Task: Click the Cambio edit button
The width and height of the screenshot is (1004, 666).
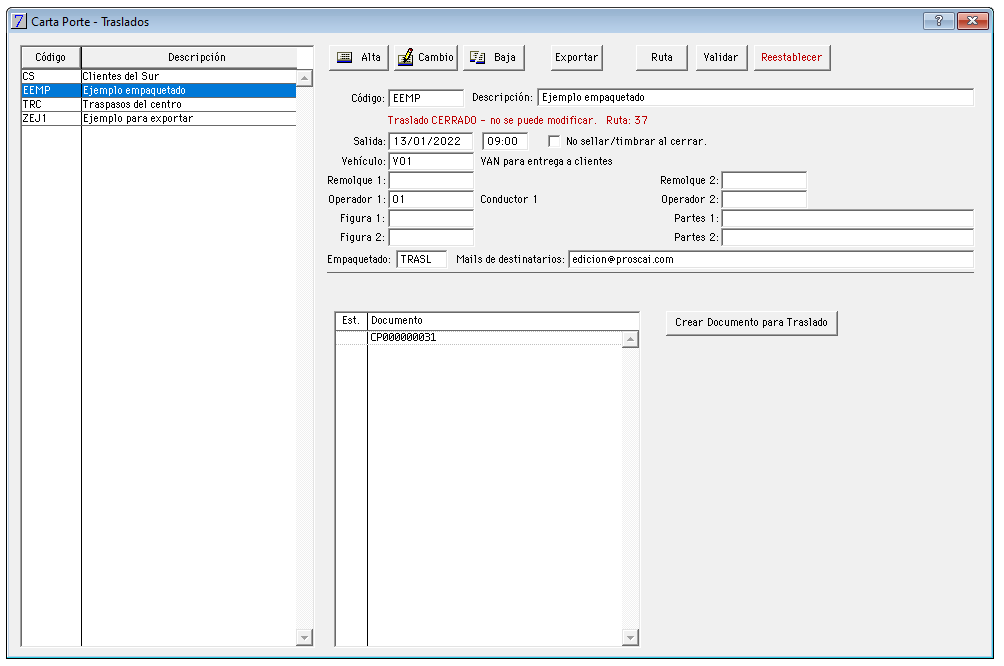Action: 426,58
